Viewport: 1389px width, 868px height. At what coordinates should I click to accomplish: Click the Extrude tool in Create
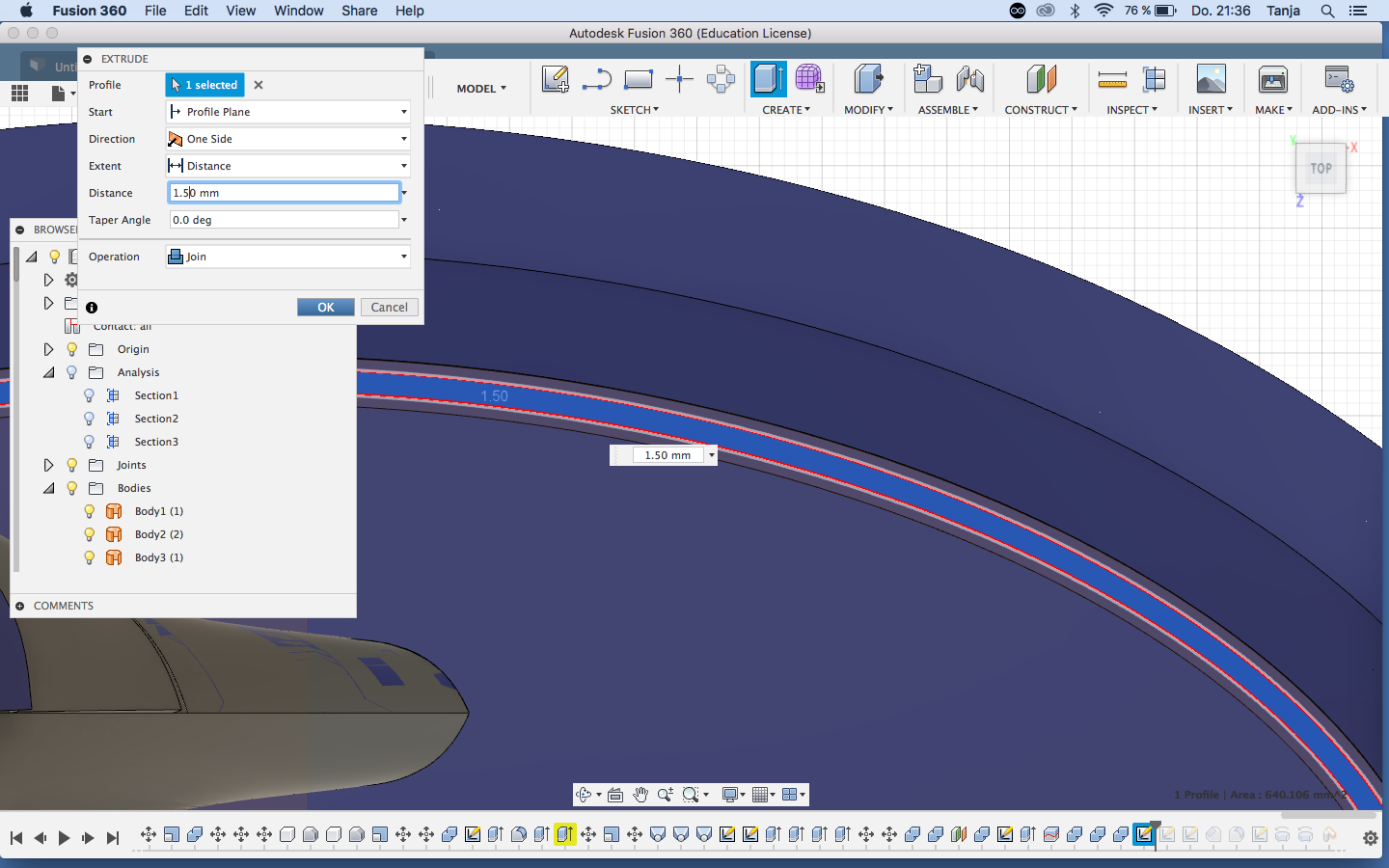pyautogui.click(x=769, y=79)
